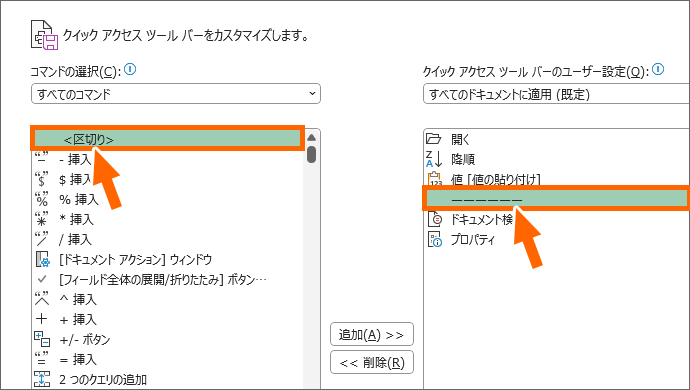The width and height of the screenshot is (690, 390).
Task: Select the separator line in right list
Action: tap(555, 199)
